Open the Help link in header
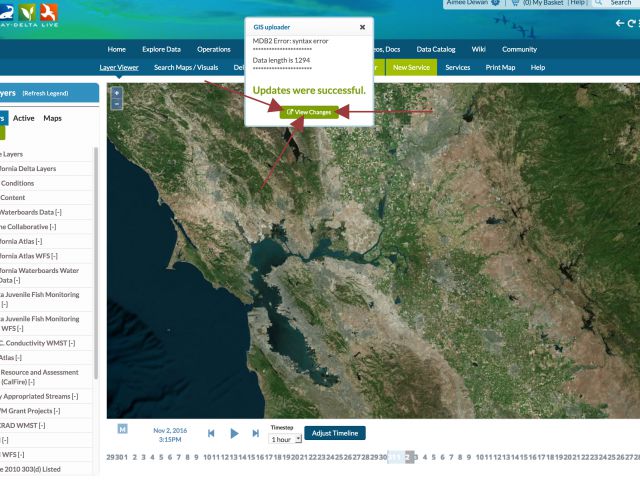640x480 pixels. [x=577, y=2]
